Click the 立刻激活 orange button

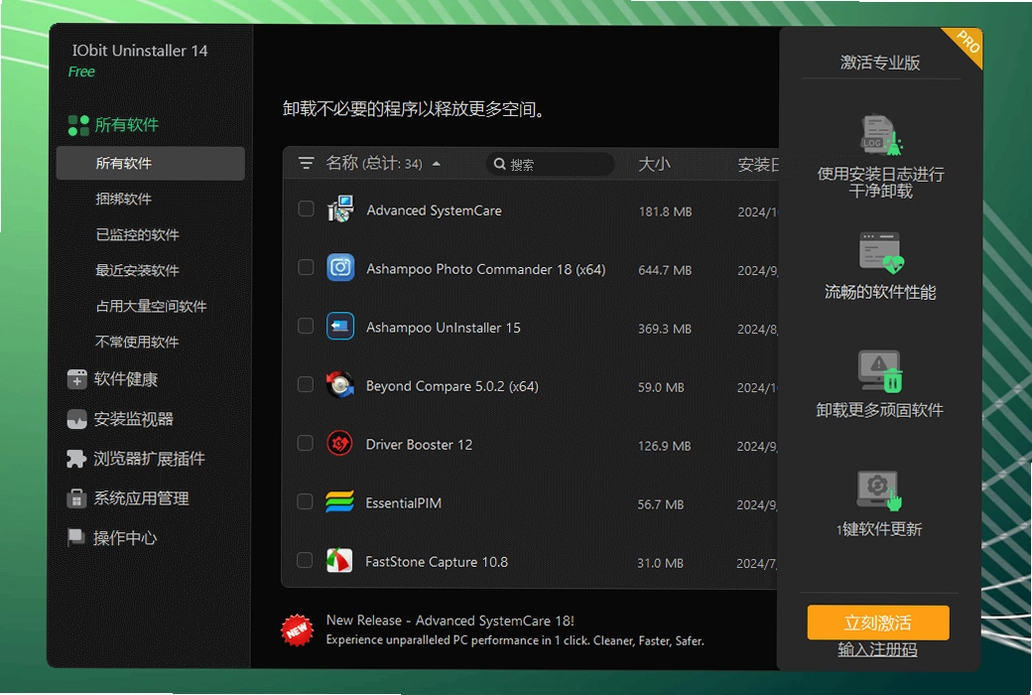[878, 622]
